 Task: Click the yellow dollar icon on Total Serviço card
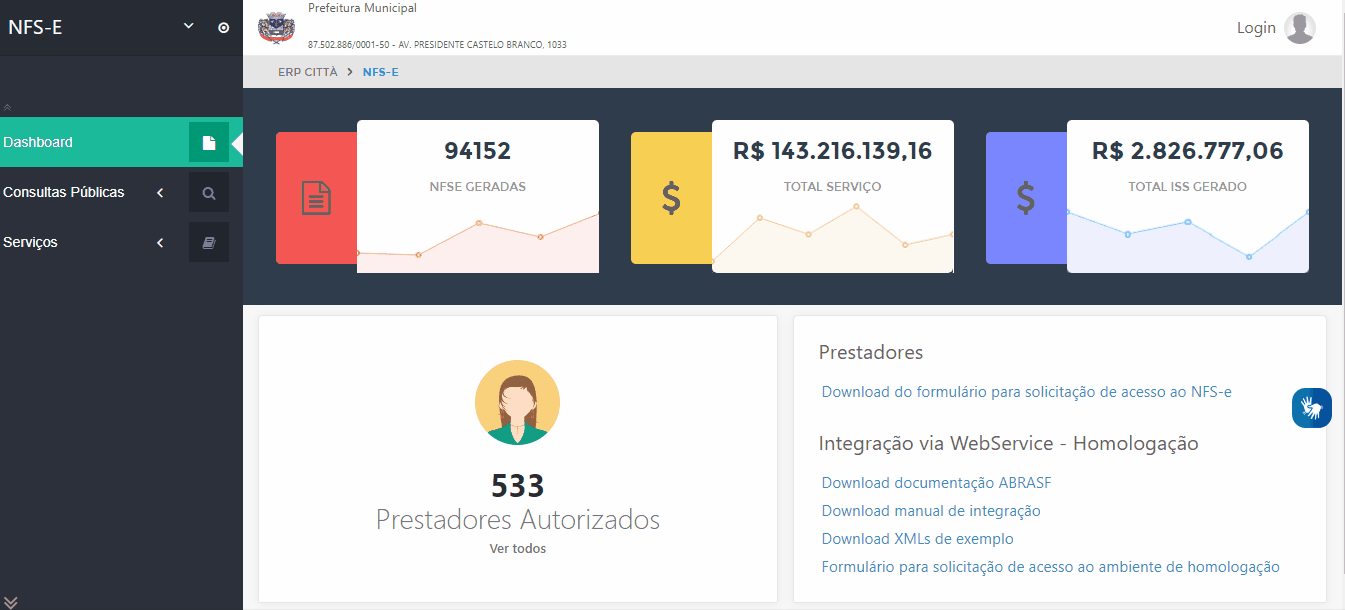point(670,198)
